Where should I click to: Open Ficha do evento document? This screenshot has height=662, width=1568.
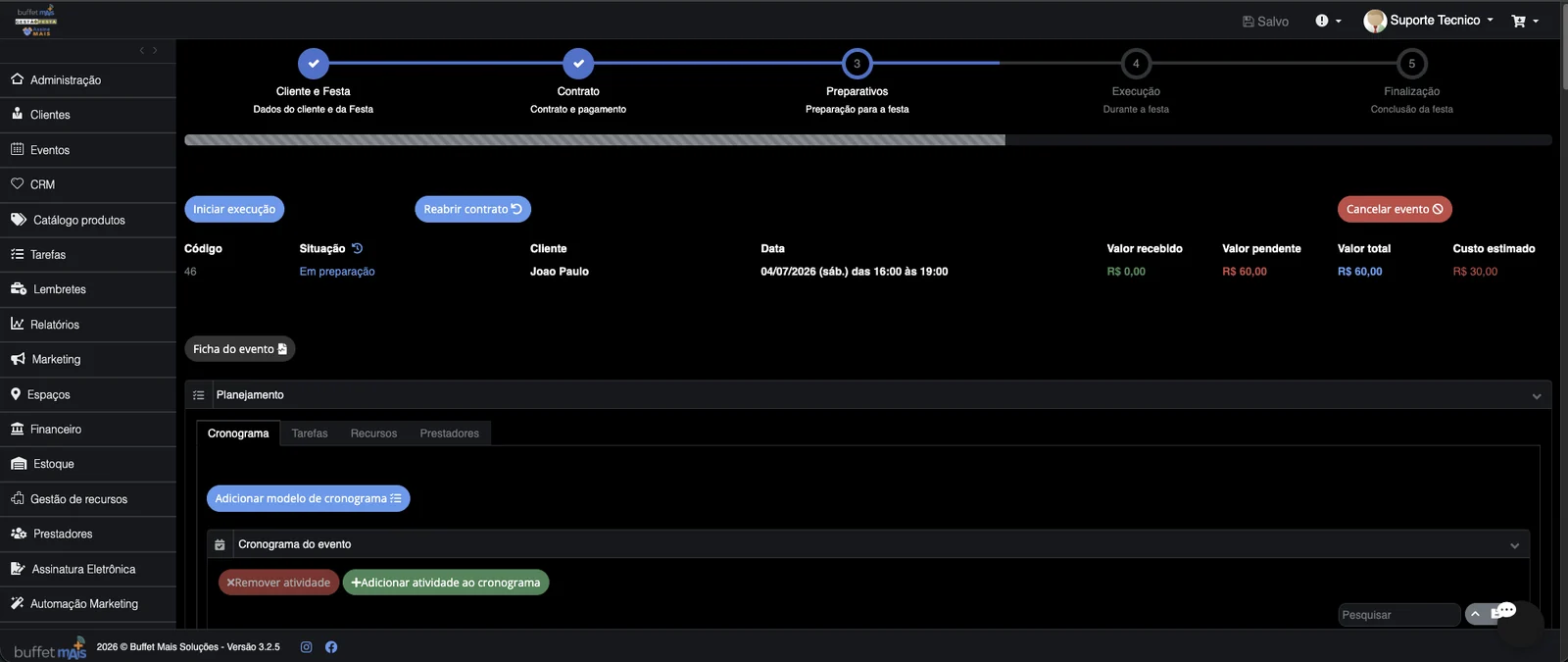coord(240,349)
